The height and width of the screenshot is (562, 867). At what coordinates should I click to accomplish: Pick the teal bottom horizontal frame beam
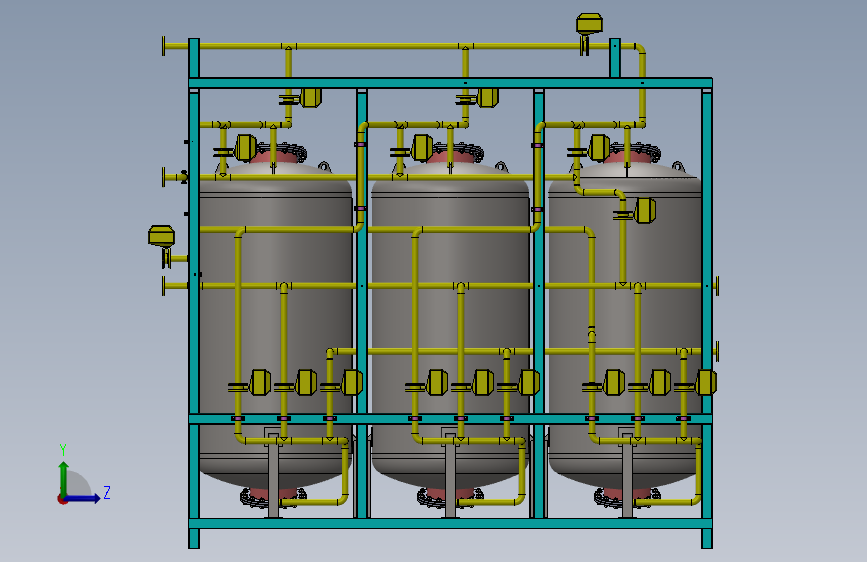(450, 523)
